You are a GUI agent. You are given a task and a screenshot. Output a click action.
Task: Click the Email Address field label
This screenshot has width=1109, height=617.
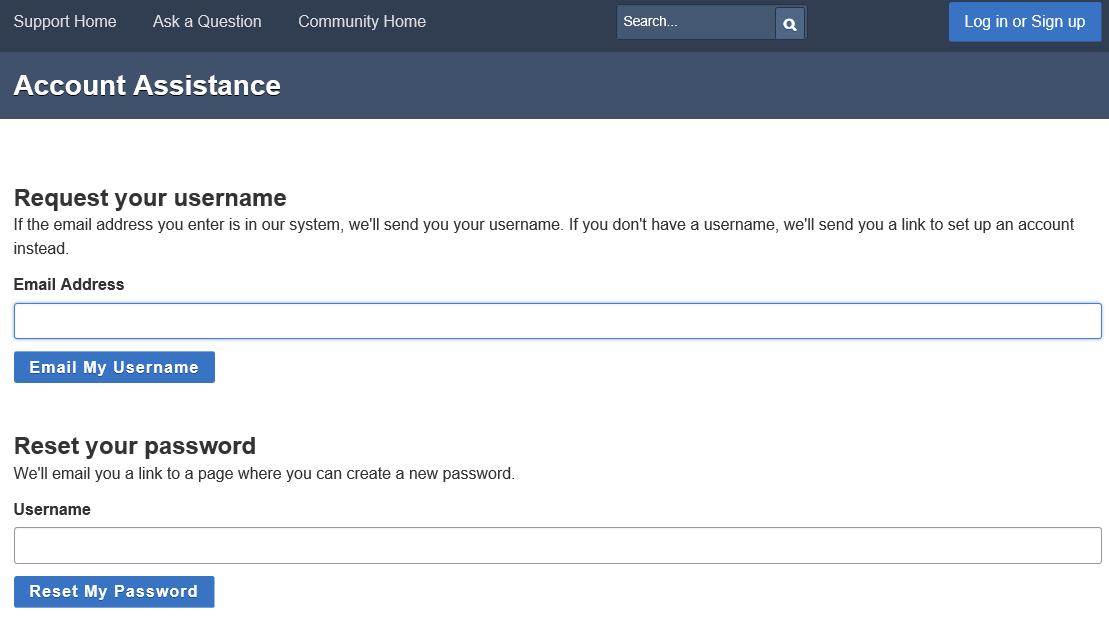tap(69, 284)
